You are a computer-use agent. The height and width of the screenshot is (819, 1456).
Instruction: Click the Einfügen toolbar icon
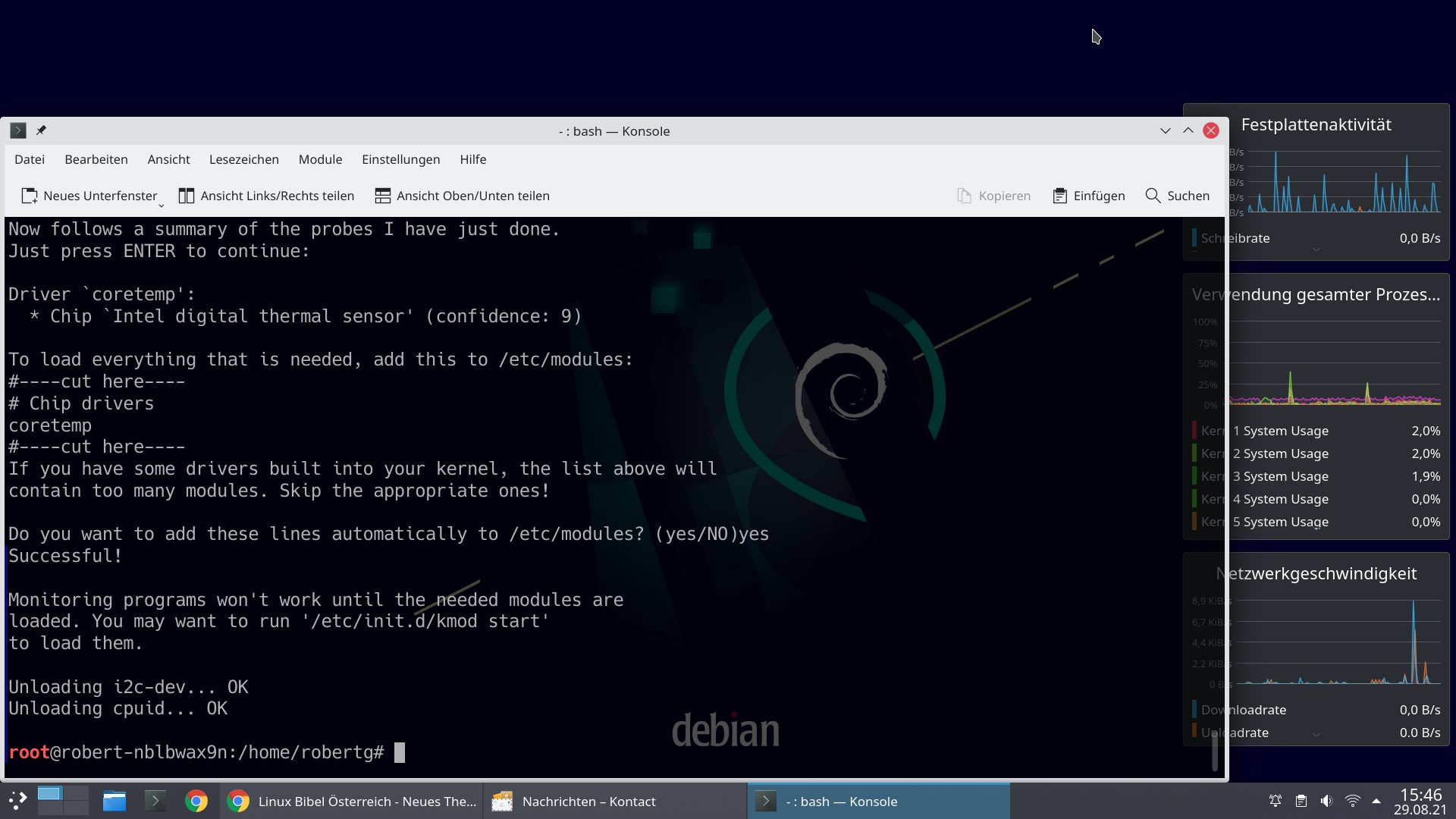coord(1059,195)
